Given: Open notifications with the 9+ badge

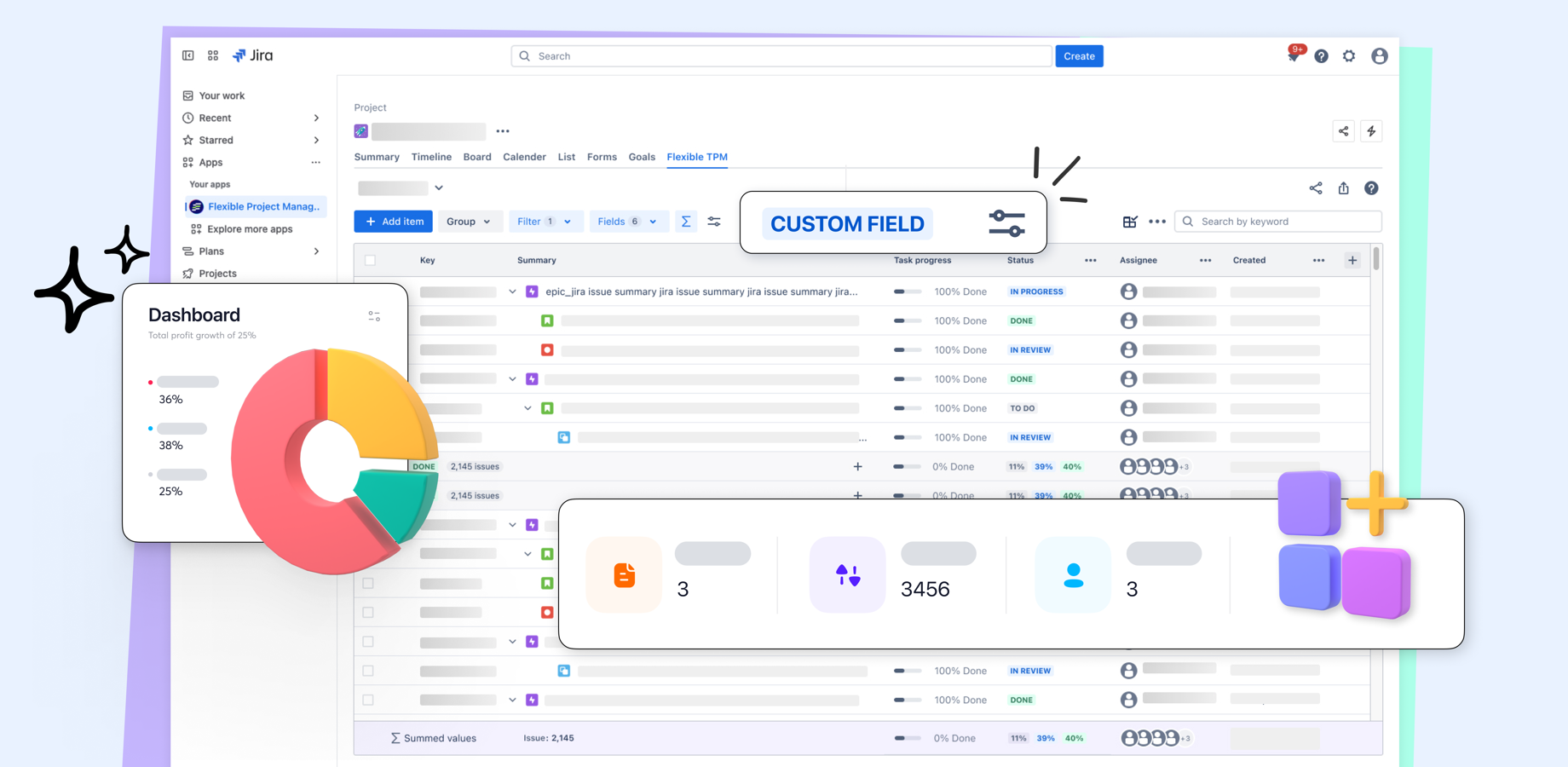Looking at the screenshot, I should pyautogui.click(x=1294, y=55).
